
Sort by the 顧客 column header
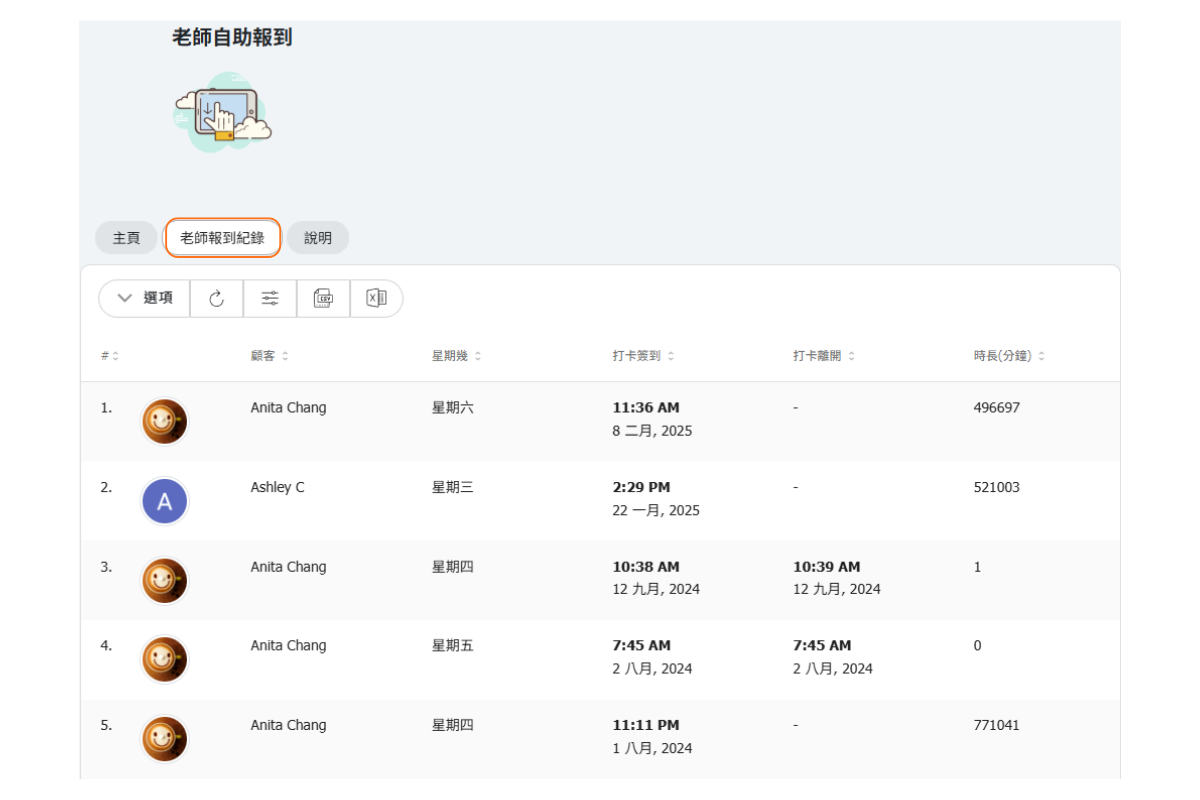[270, 356]
